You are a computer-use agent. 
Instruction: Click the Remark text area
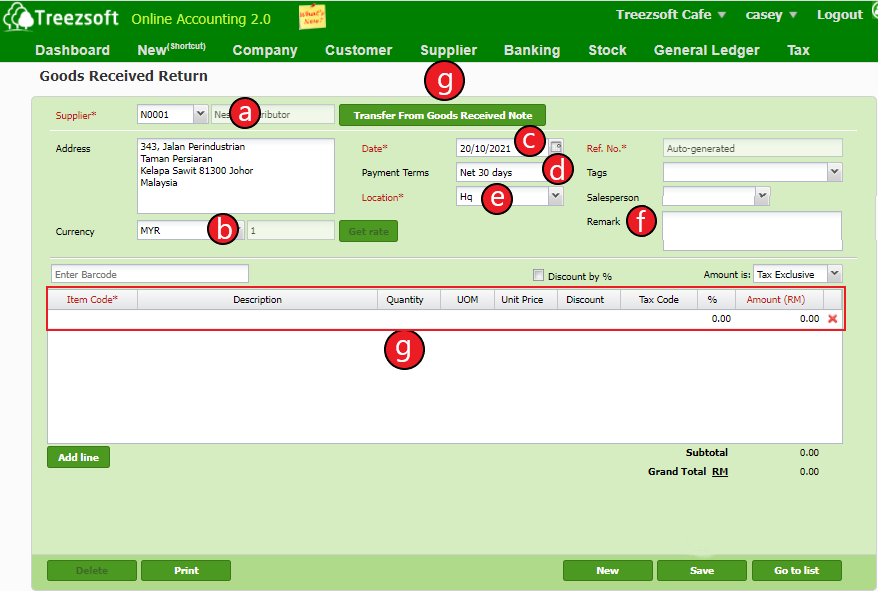pyautogui.click(x=752, y=230)
